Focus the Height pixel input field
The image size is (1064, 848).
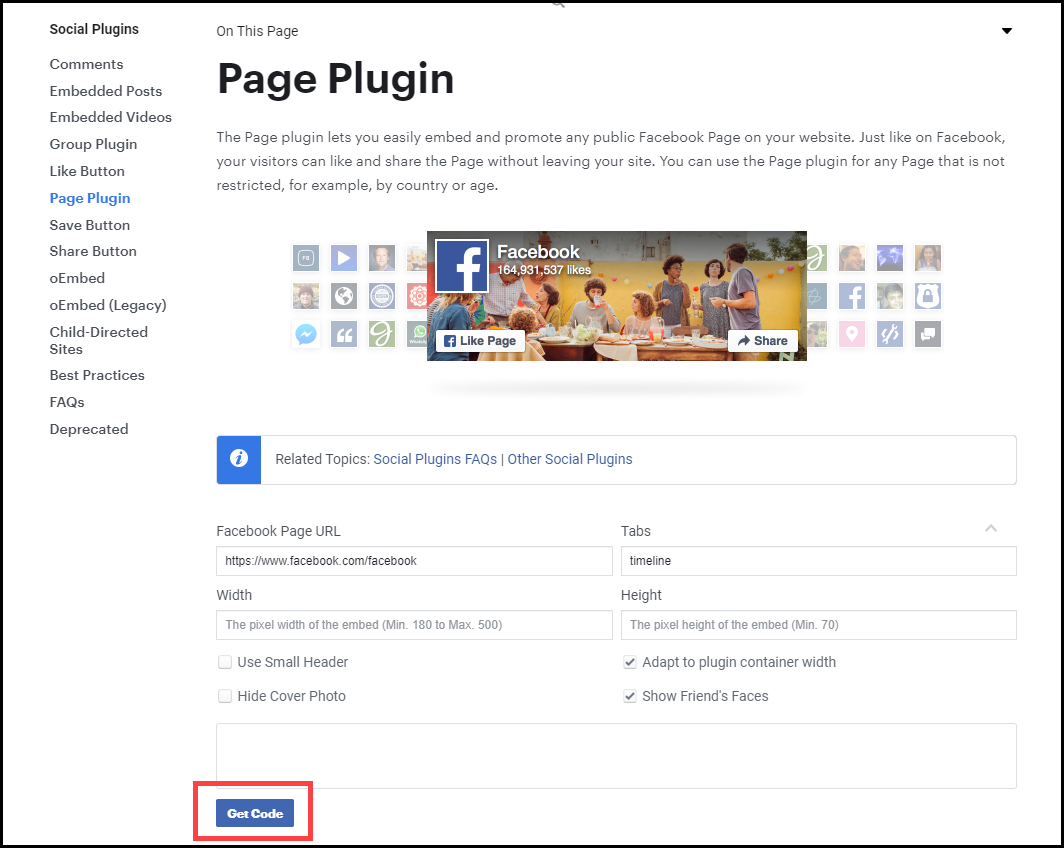pyautogui.click(x=818, y=625)
